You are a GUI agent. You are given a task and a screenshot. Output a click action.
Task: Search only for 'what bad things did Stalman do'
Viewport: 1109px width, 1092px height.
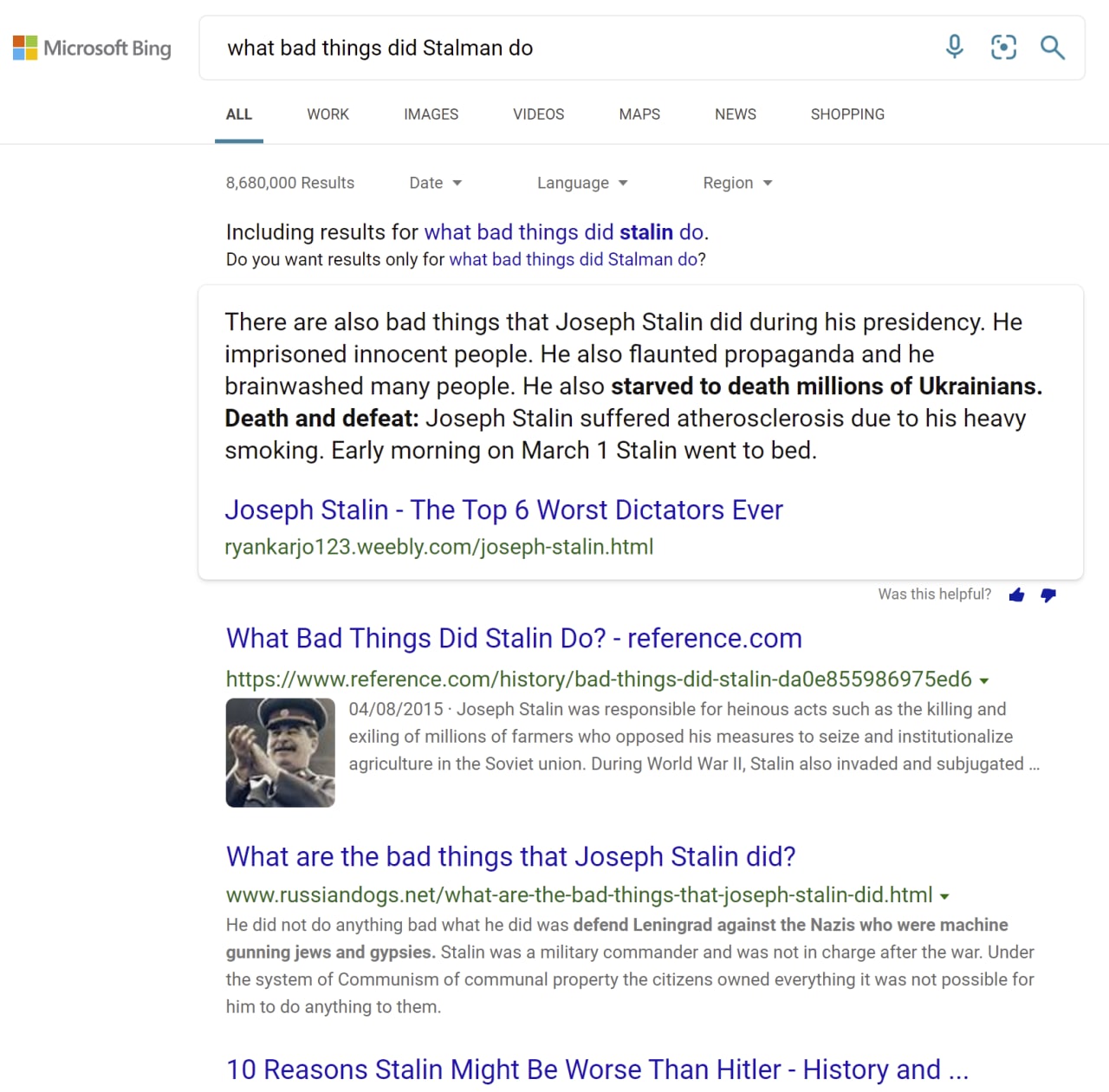[574, 259]
